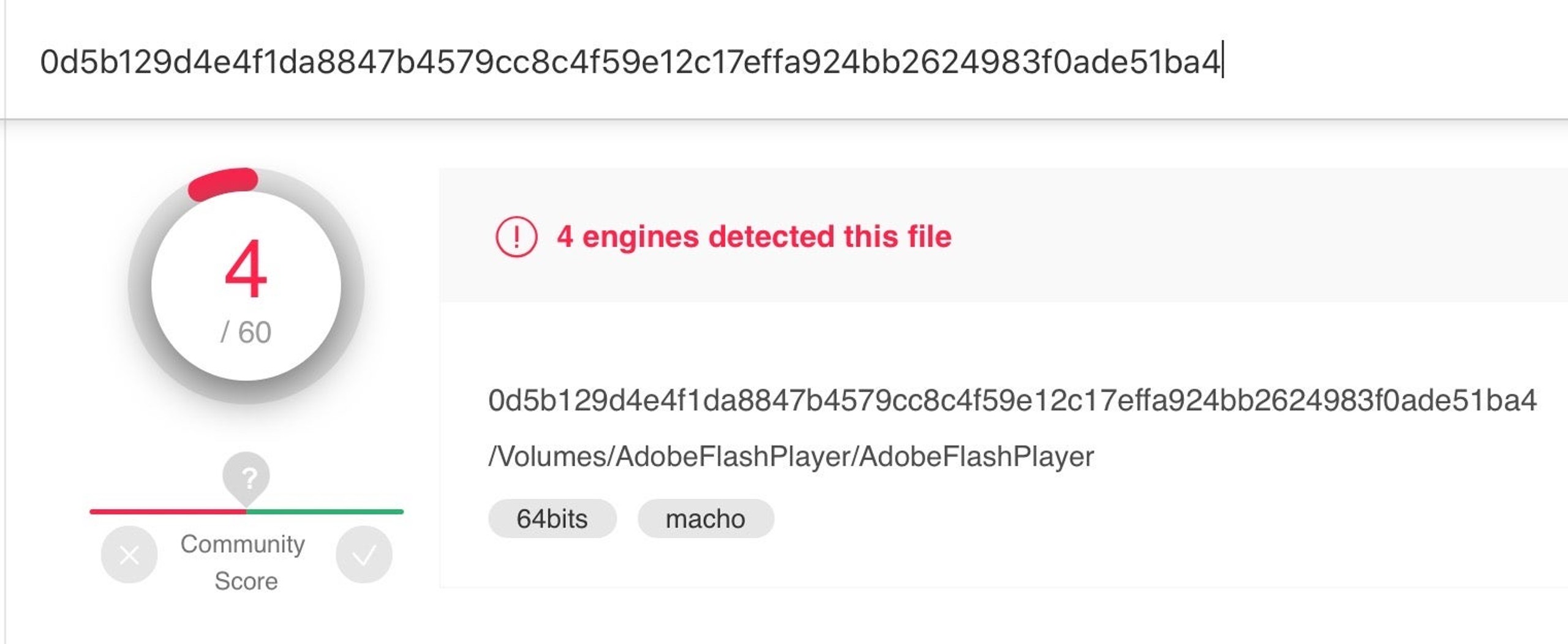Click the /Volumes/AdobeFlashPlayer file path

[791, 456]
